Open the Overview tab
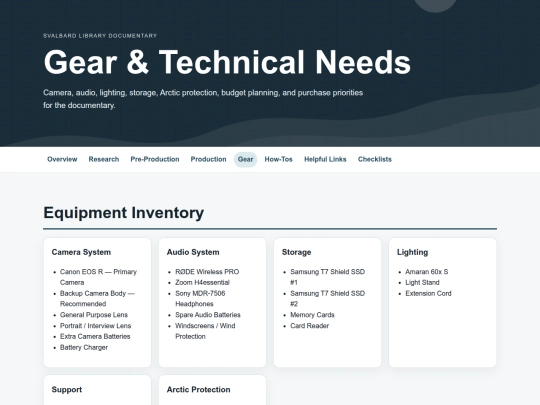This screenshot has height=405, width=540. click(62, 159)
